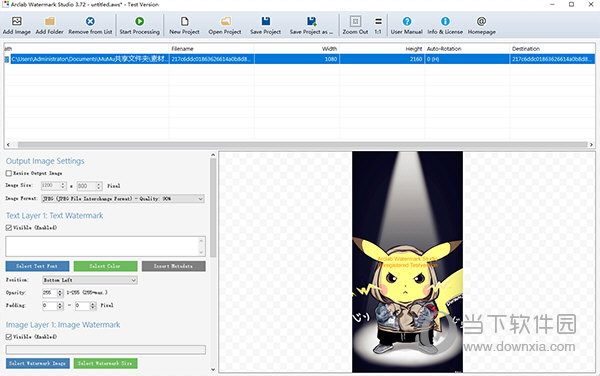Click the Select Watermark Image button
The width and height of the screenshot is (600, 376).
(x=38, y=363)
